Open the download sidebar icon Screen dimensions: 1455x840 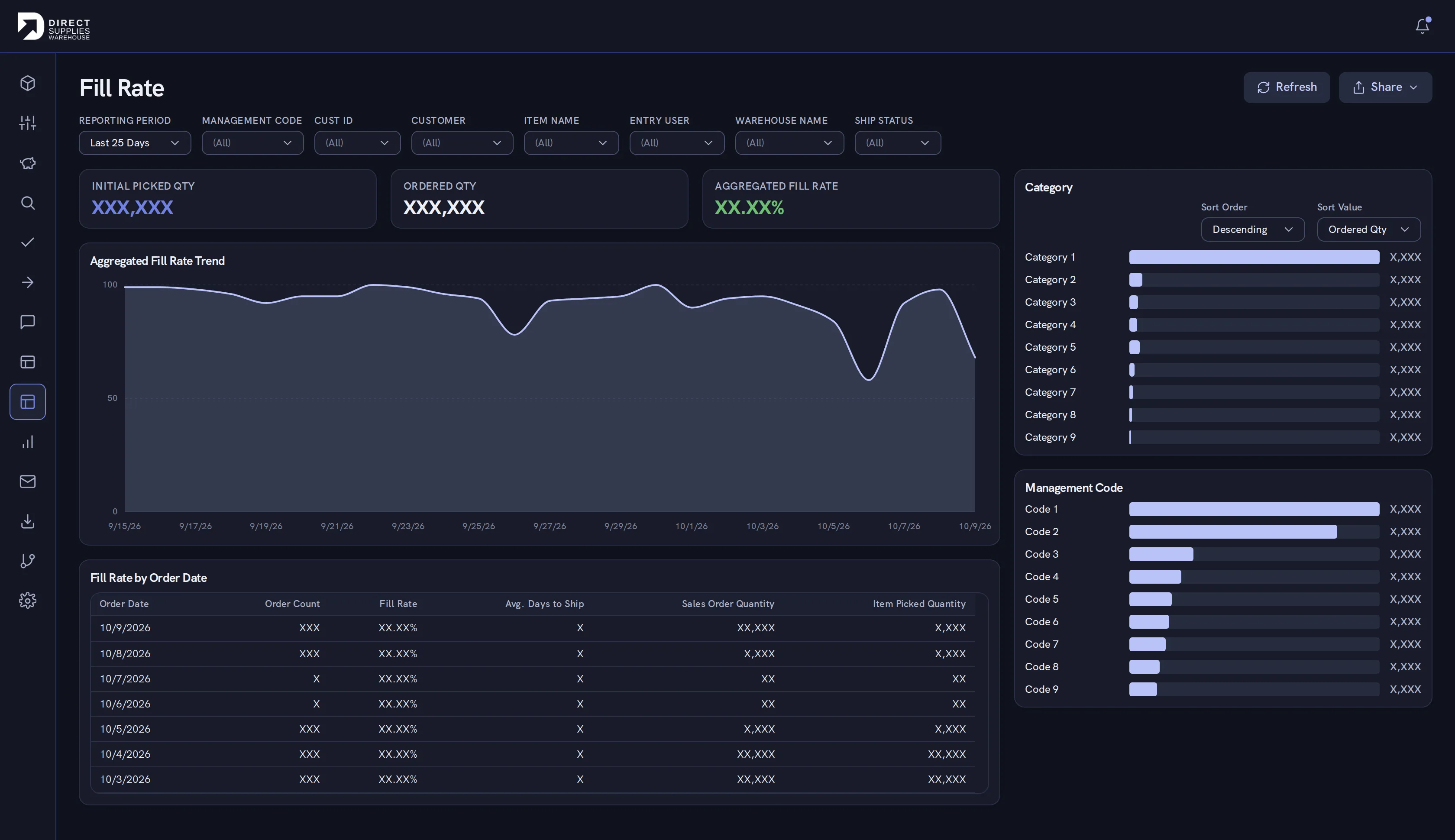[28, 521]
